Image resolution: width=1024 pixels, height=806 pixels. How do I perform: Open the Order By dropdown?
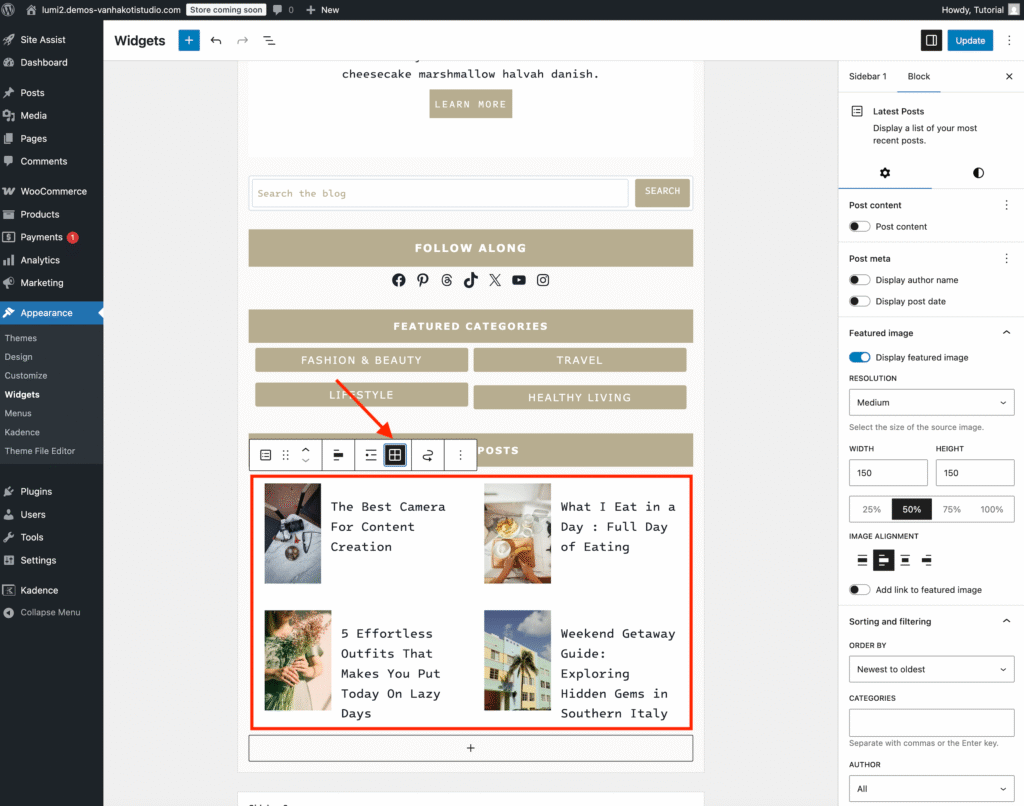(931, 669)
